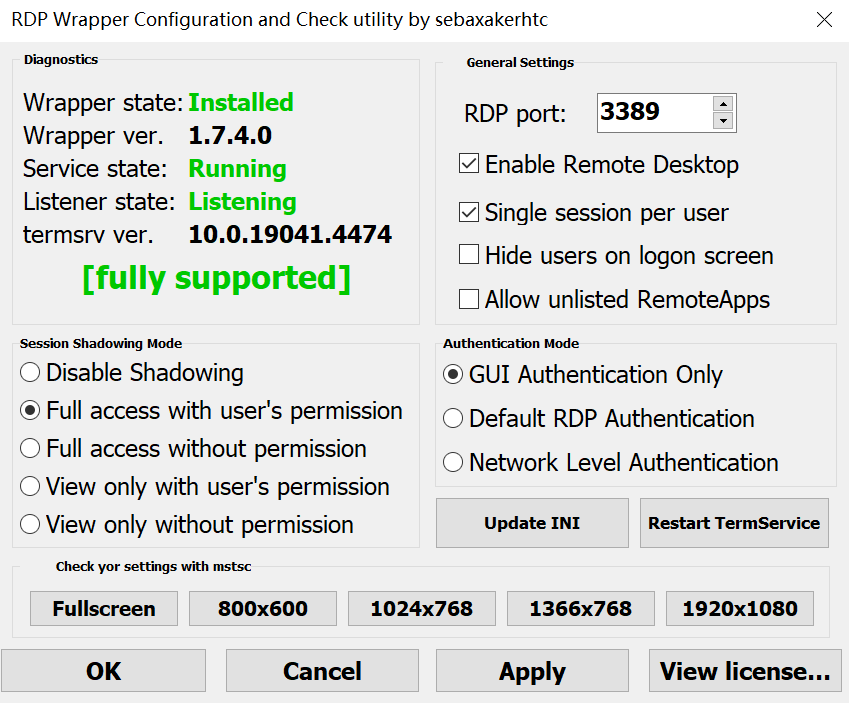849x703 pixels.
Task: Decrease the RDP port with down arrow
Action: [x=723, y=121]
